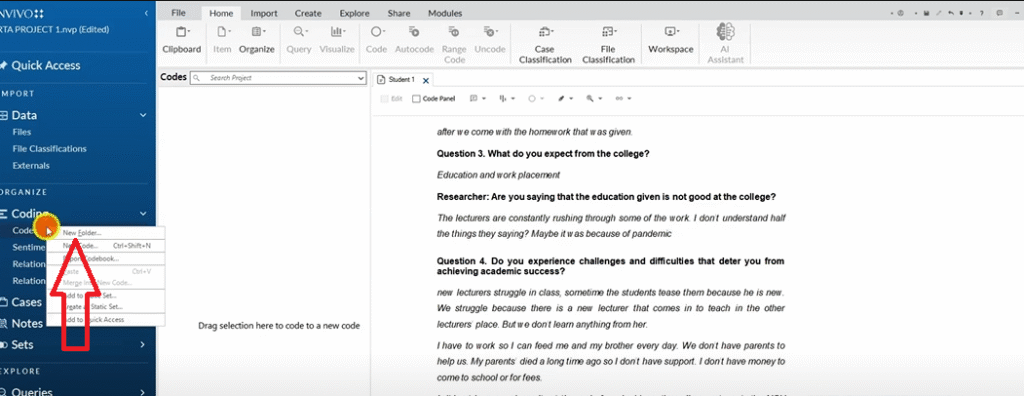Click the Code ribbon button
1024x396 pixels.
click(x=377, y=39)
